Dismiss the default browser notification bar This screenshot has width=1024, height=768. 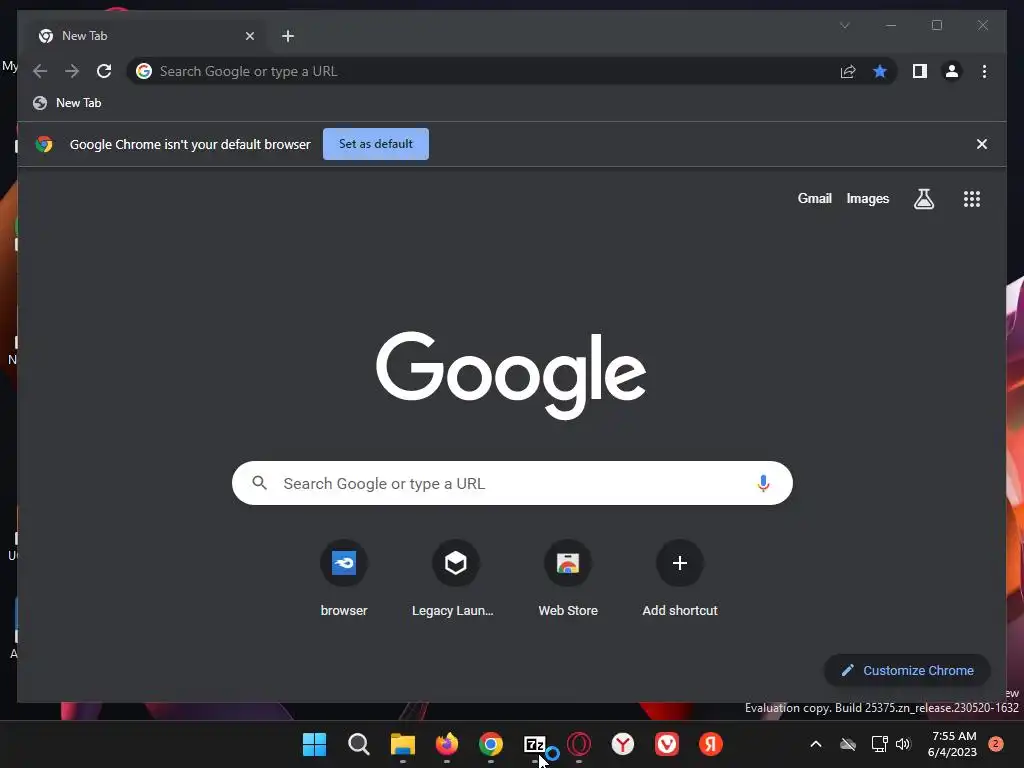point(982,144)
